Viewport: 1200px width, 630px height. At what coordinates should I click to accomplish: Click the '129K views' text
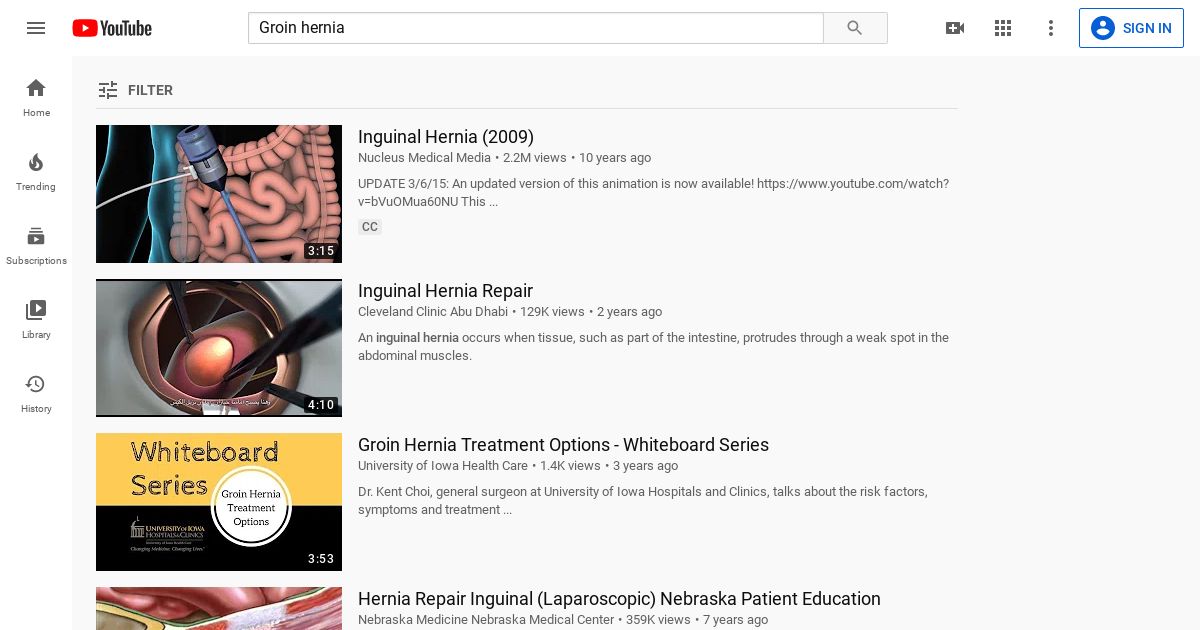tap(552, 312)
